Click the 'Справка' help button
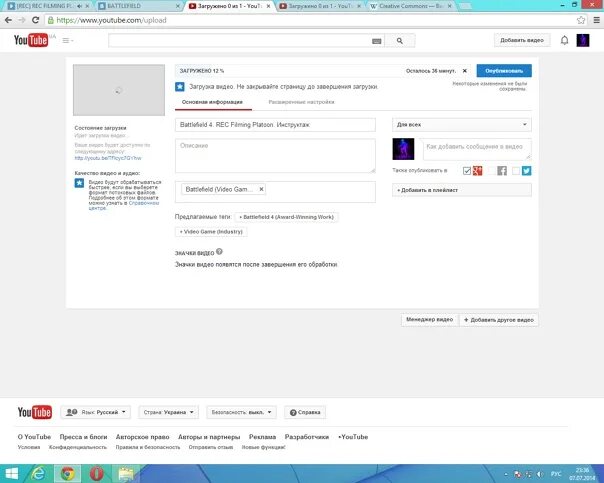The height and width of the screenshot is (483, 604). 305,412
